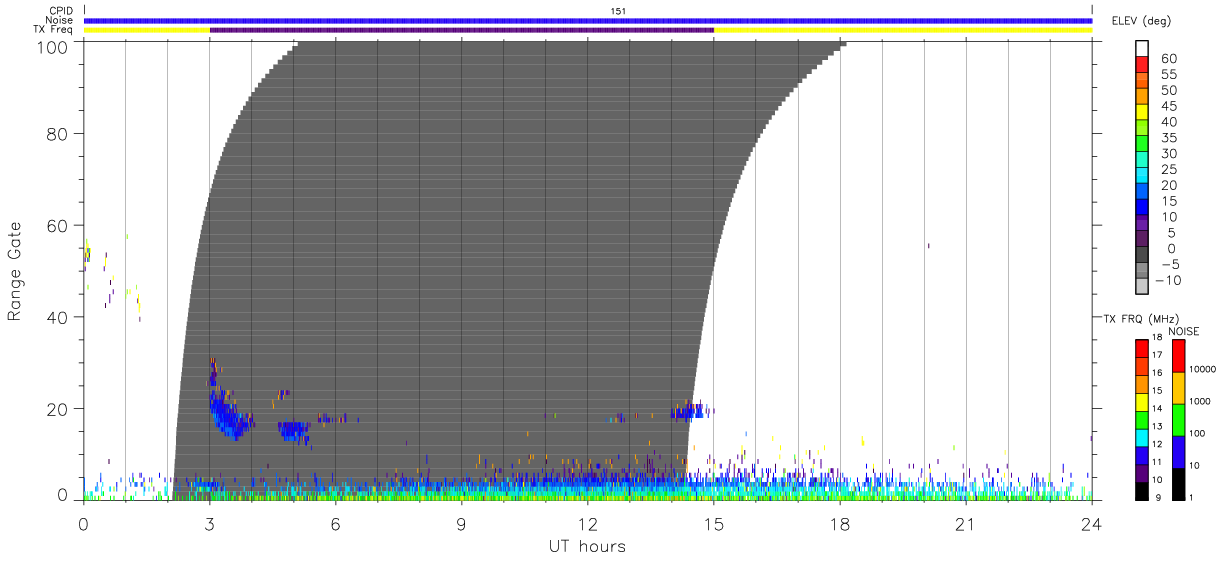The image size is (1228, 567).
Task: Select the white top segment of ELEV colorbar
Action: [1142, 49]
